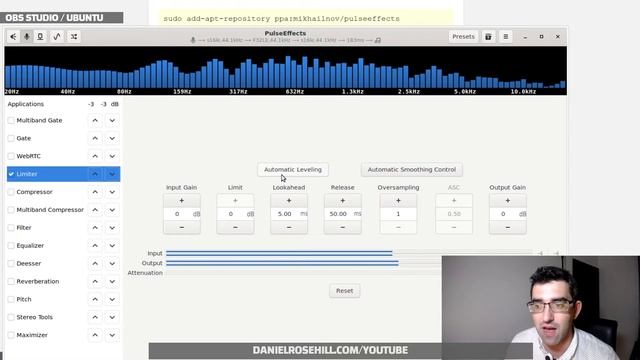
Task: Move Equalizer down with chevron
Action: [x=112, y=246]
